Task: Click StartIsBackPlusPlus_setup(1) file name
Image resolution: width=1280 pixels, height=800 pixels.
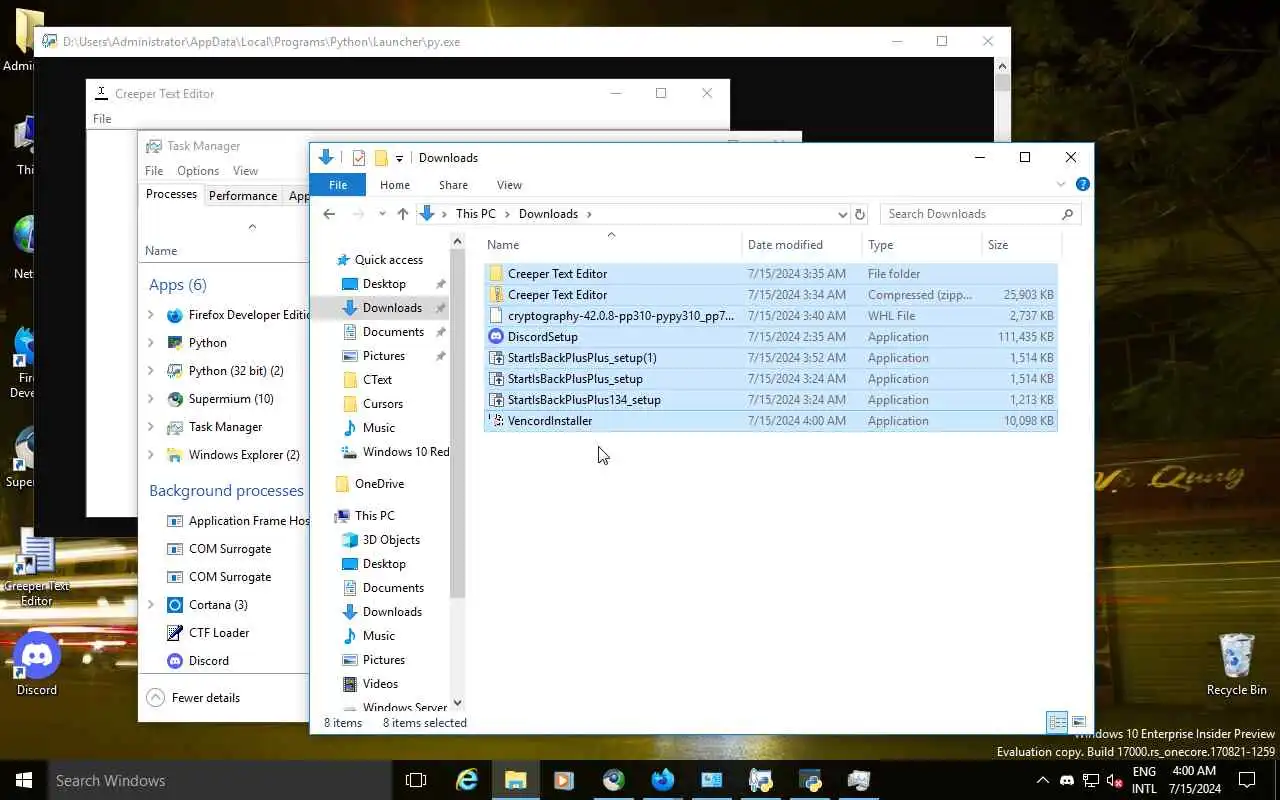Action: tap(582, 358)
